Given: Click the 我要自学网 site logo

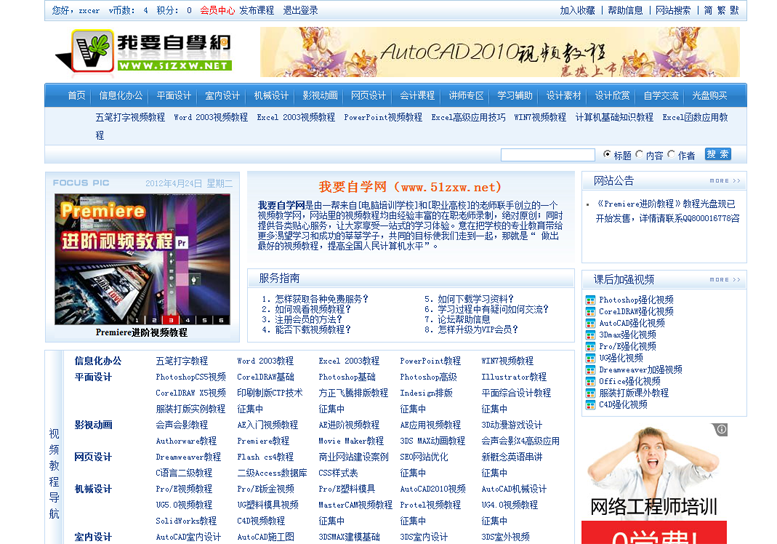Looking at the screenshot, I should (x=144, y=52).
